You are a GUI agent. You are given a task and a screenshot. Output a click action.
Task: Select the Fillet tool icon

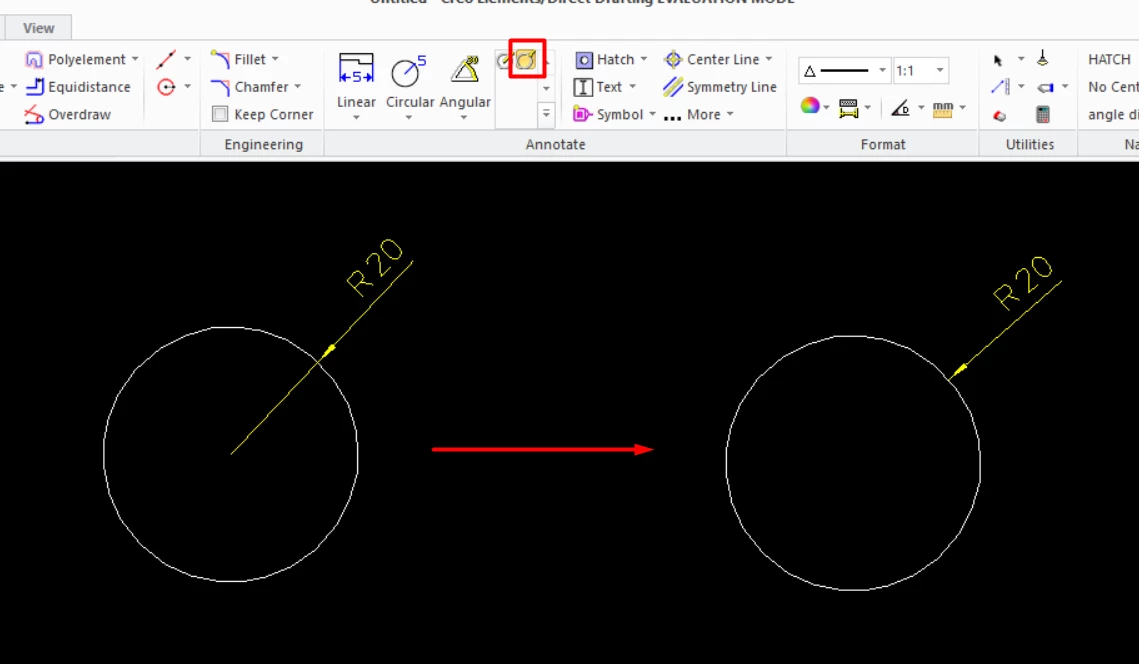tap(220, 60)
